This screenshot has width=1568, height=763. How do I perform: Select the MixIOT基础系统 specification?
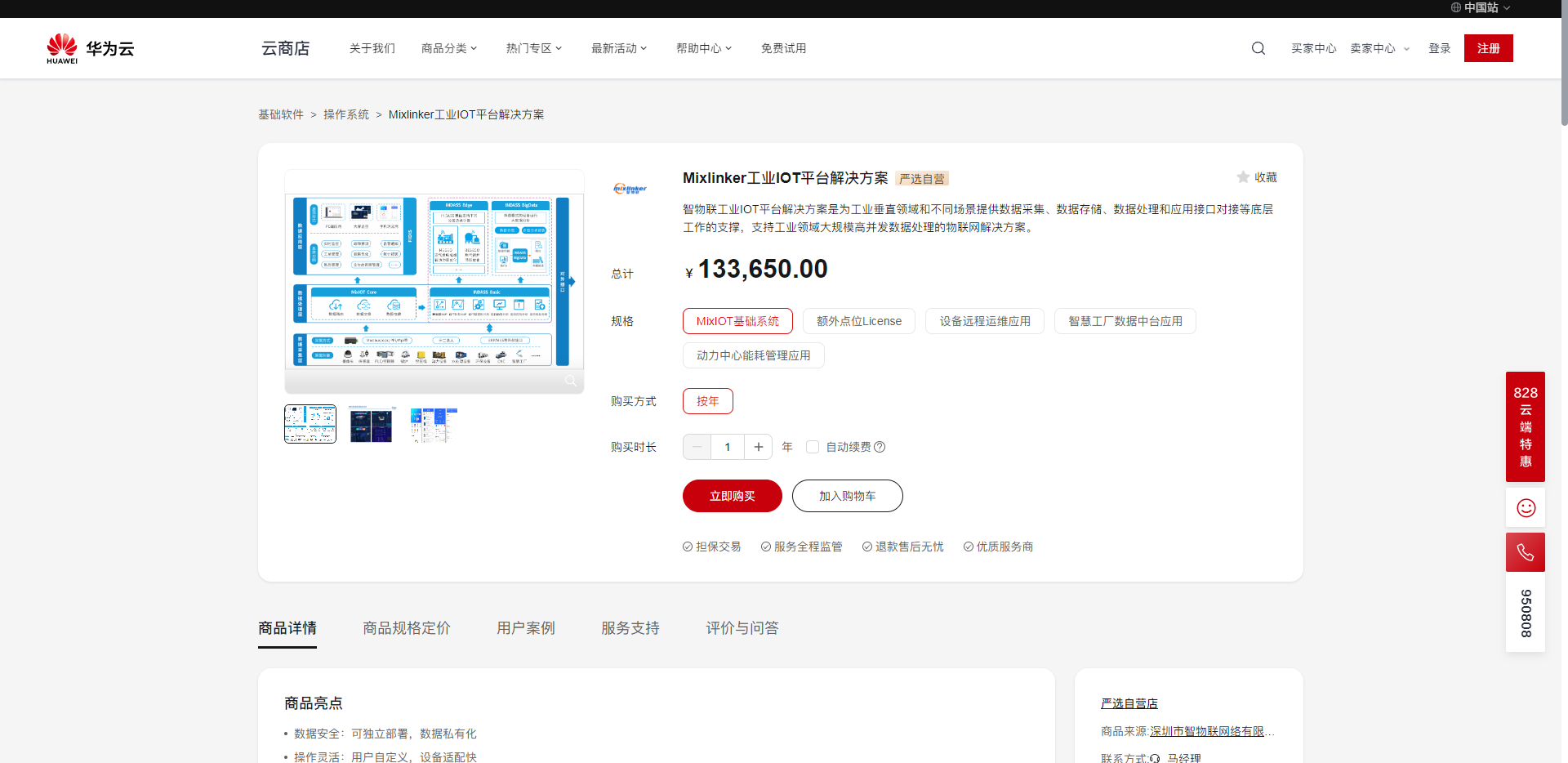click(x=737, y=321)
